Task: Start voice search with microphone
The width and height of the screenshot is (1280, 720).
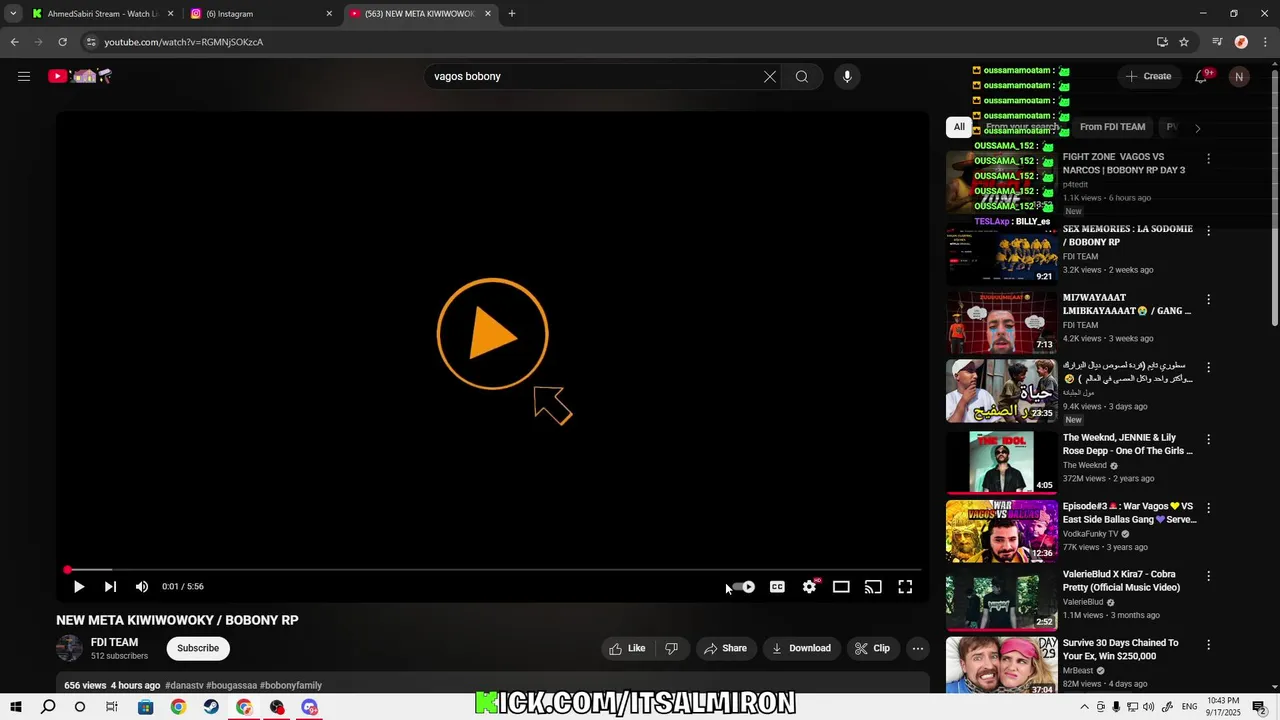Action: click(x=847, y=76)
